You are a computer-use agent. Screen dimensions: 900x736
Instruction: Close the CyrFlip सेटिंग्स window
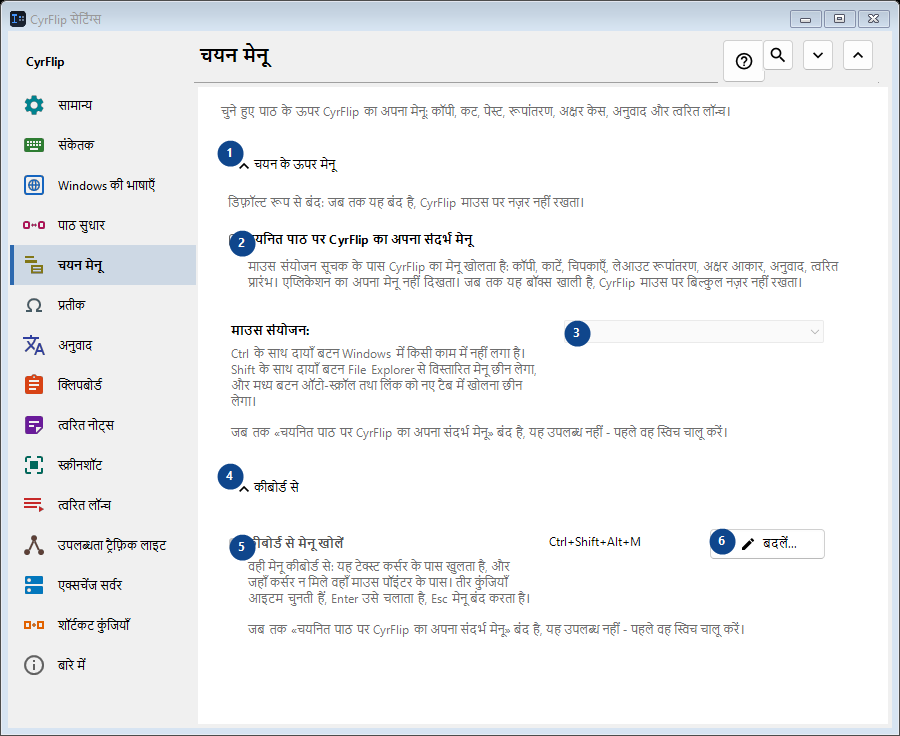click(873, 19)
